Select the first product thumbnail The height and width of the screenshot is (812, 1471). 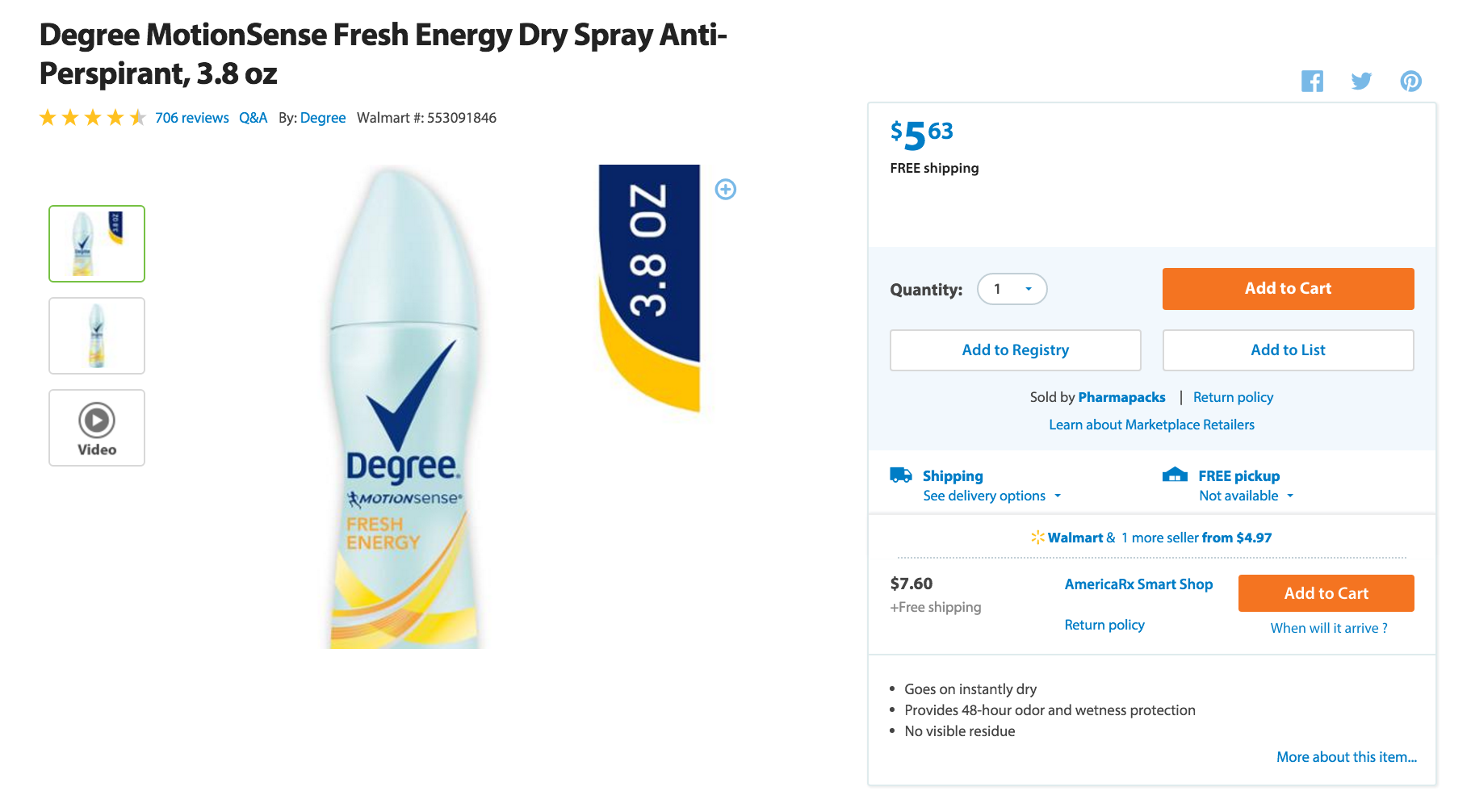[97, 244]
